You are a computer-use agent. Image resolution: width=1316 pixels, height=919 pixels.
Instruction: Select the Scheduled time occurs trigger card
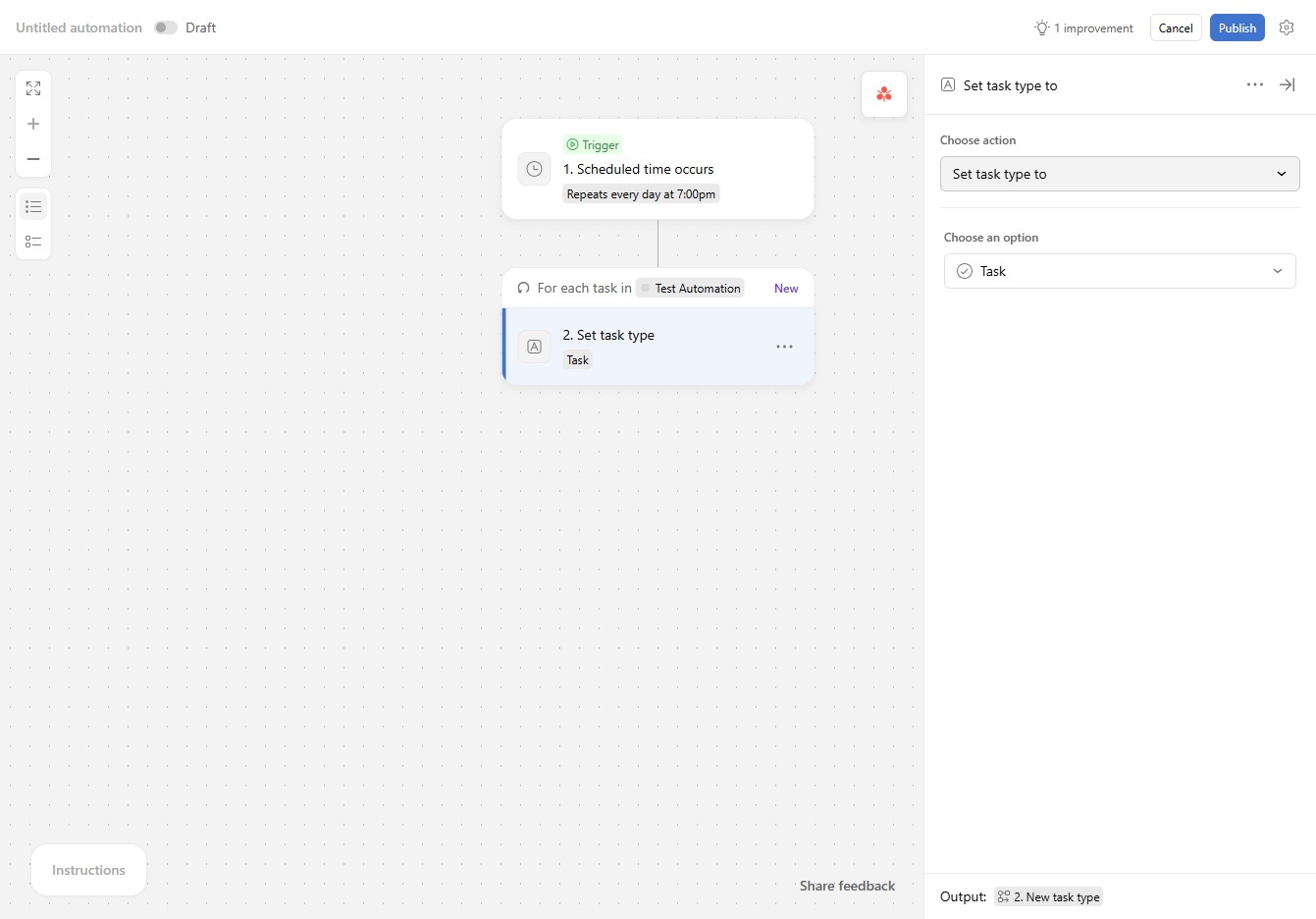click(x=658, y=169)
